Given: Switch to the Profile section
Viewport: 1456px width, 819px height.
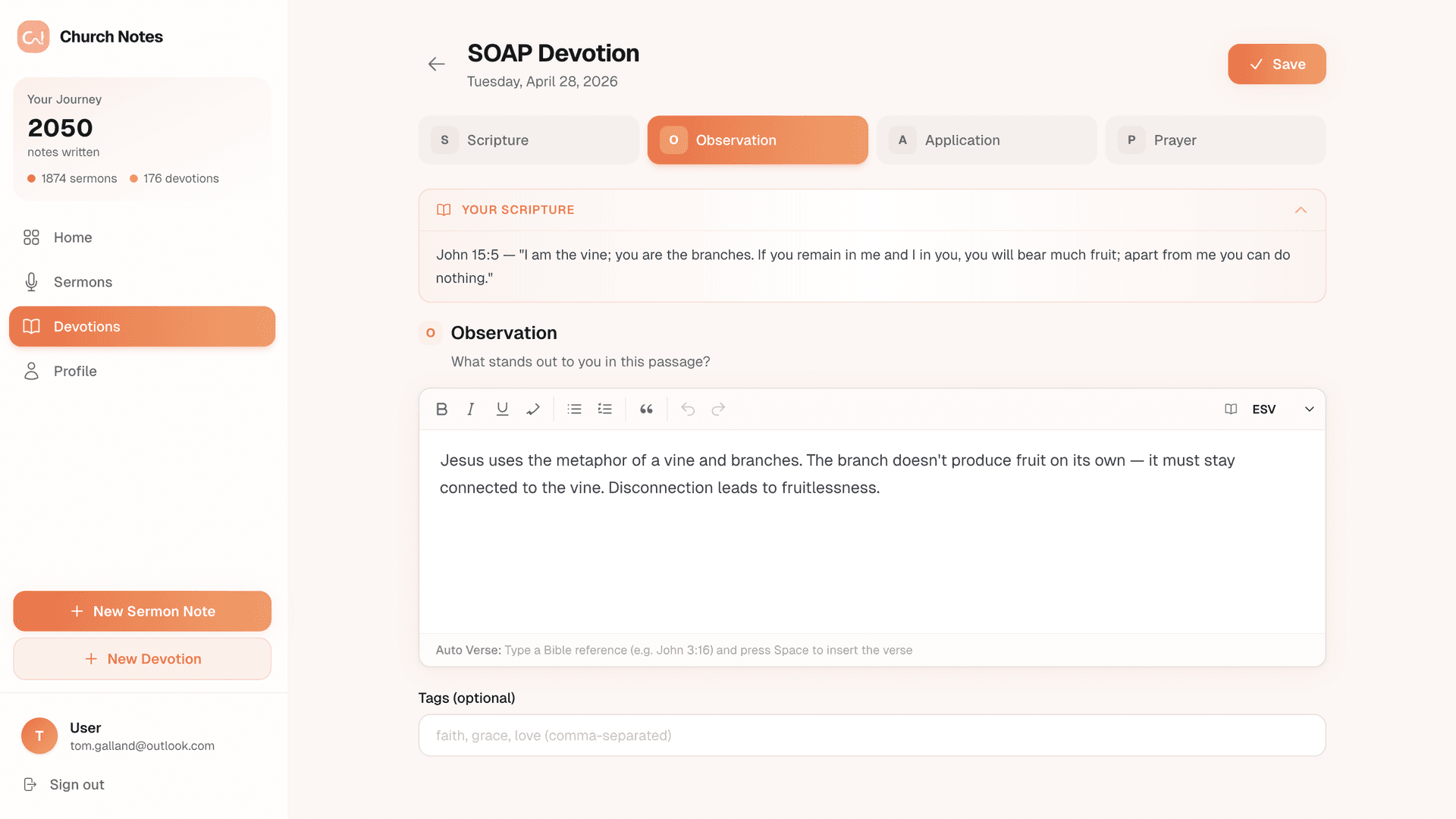Looking at the screenshot, I should (x=75, y=371).
